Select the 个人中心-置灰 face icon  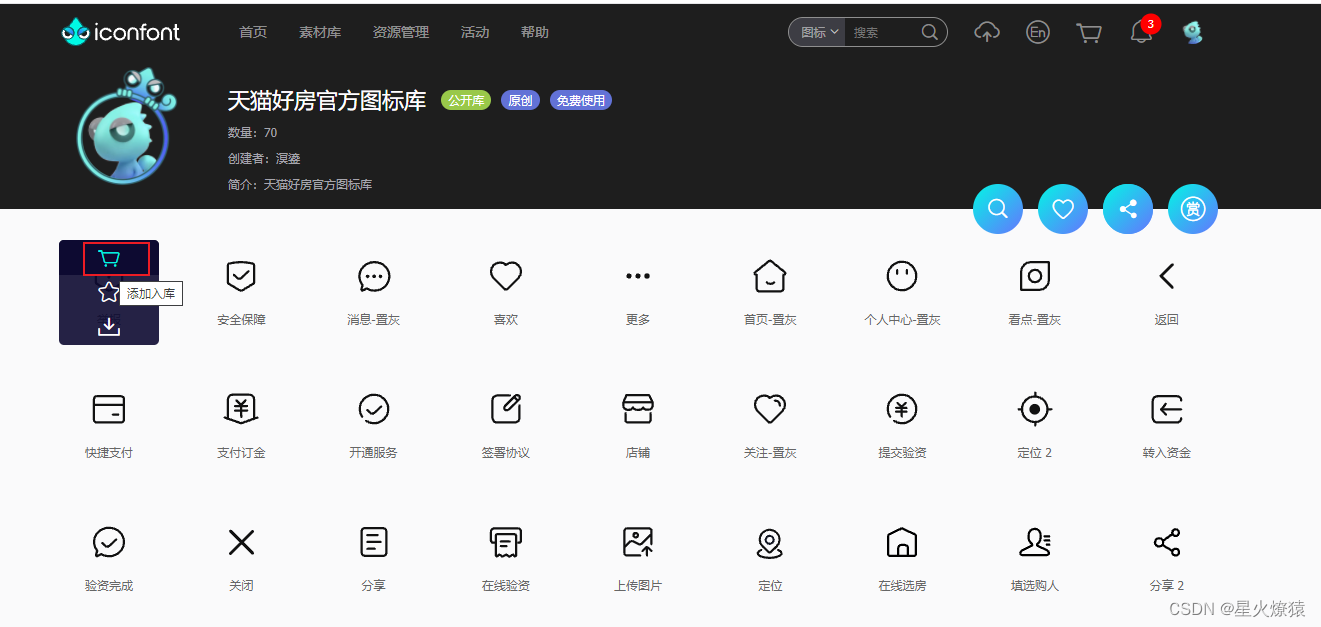tap(902, 276)
